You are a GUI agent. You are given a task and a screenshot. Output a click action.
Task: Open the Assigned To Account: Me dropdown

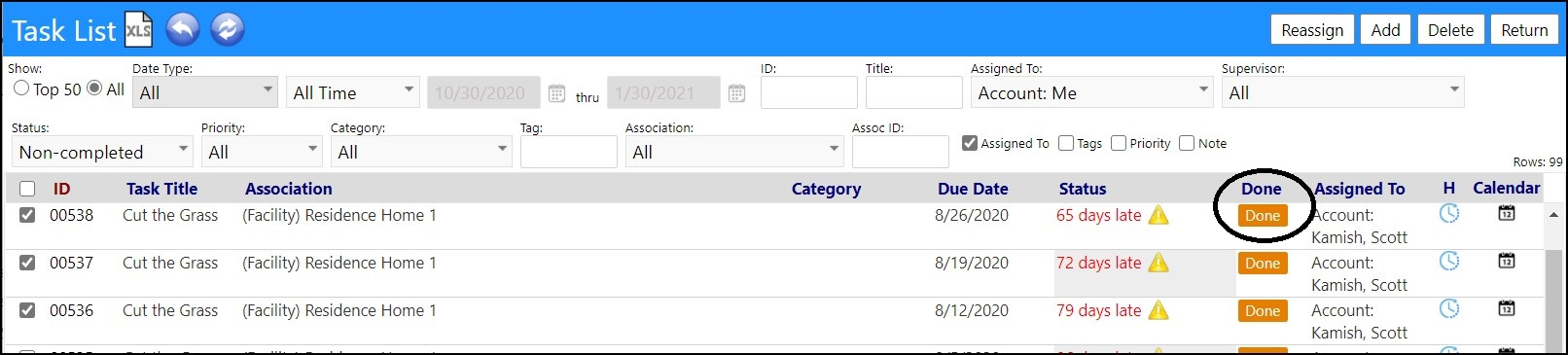1092,92
